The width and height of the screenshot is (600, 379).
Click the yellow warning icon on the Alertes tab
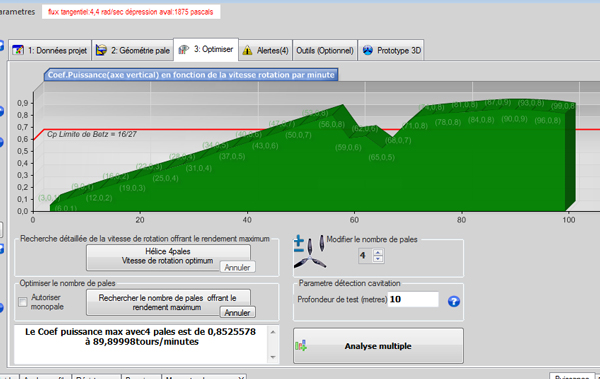click(x=247, y=50)
